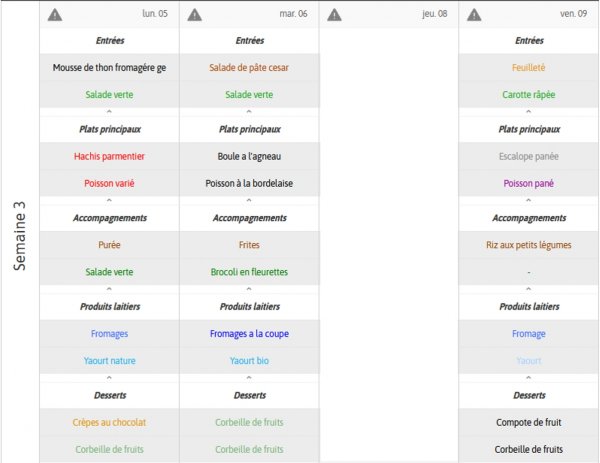This screenshot has height=463, width=600.
Task: Open the mar. 06 date header
Action: point(293,14)
